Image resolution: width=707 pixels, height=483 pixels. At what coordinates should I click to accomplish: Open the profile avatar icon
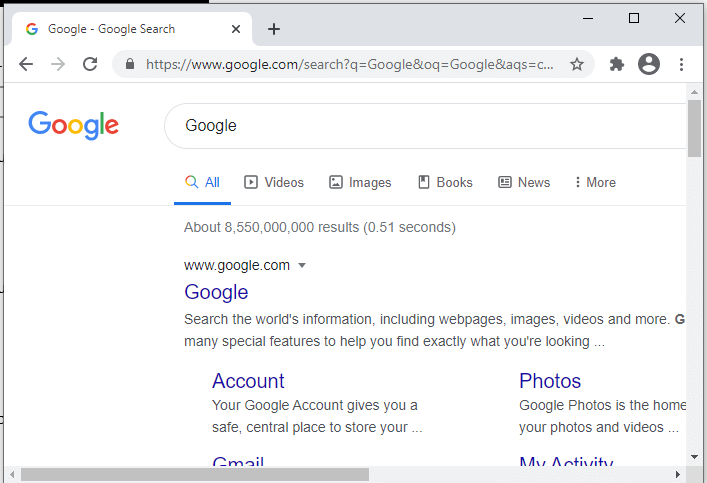click(x=649, y=64)
